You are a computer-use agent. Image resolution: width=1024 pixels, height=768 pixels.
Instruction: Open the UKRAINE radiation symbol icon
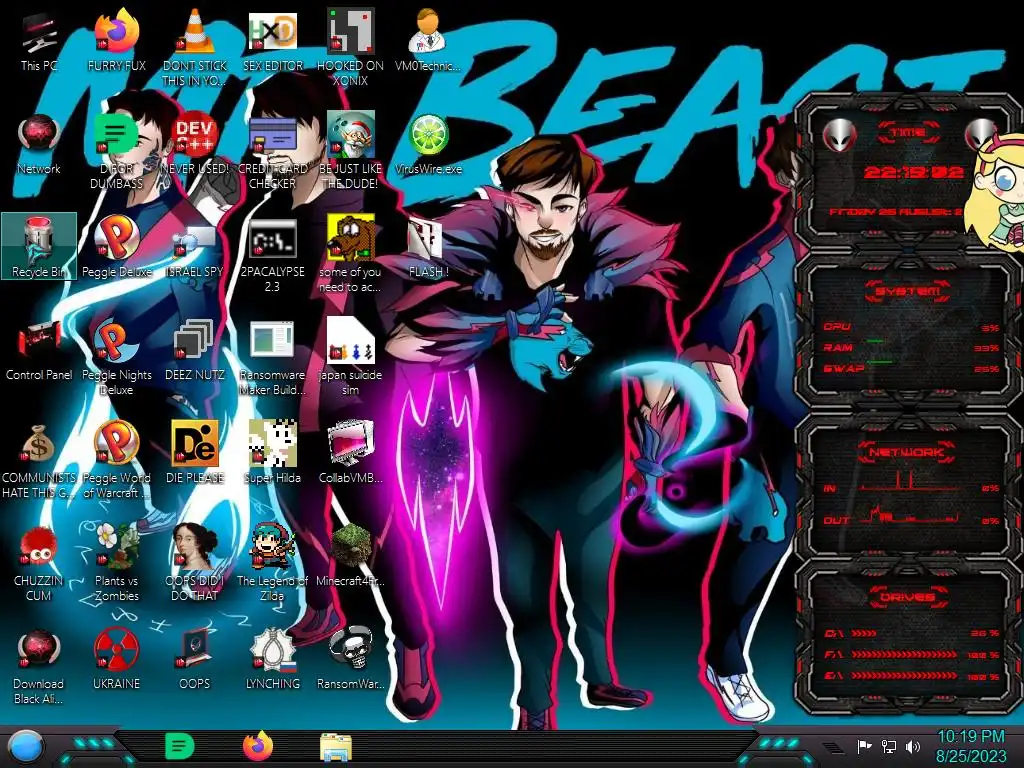pos(116,660)
